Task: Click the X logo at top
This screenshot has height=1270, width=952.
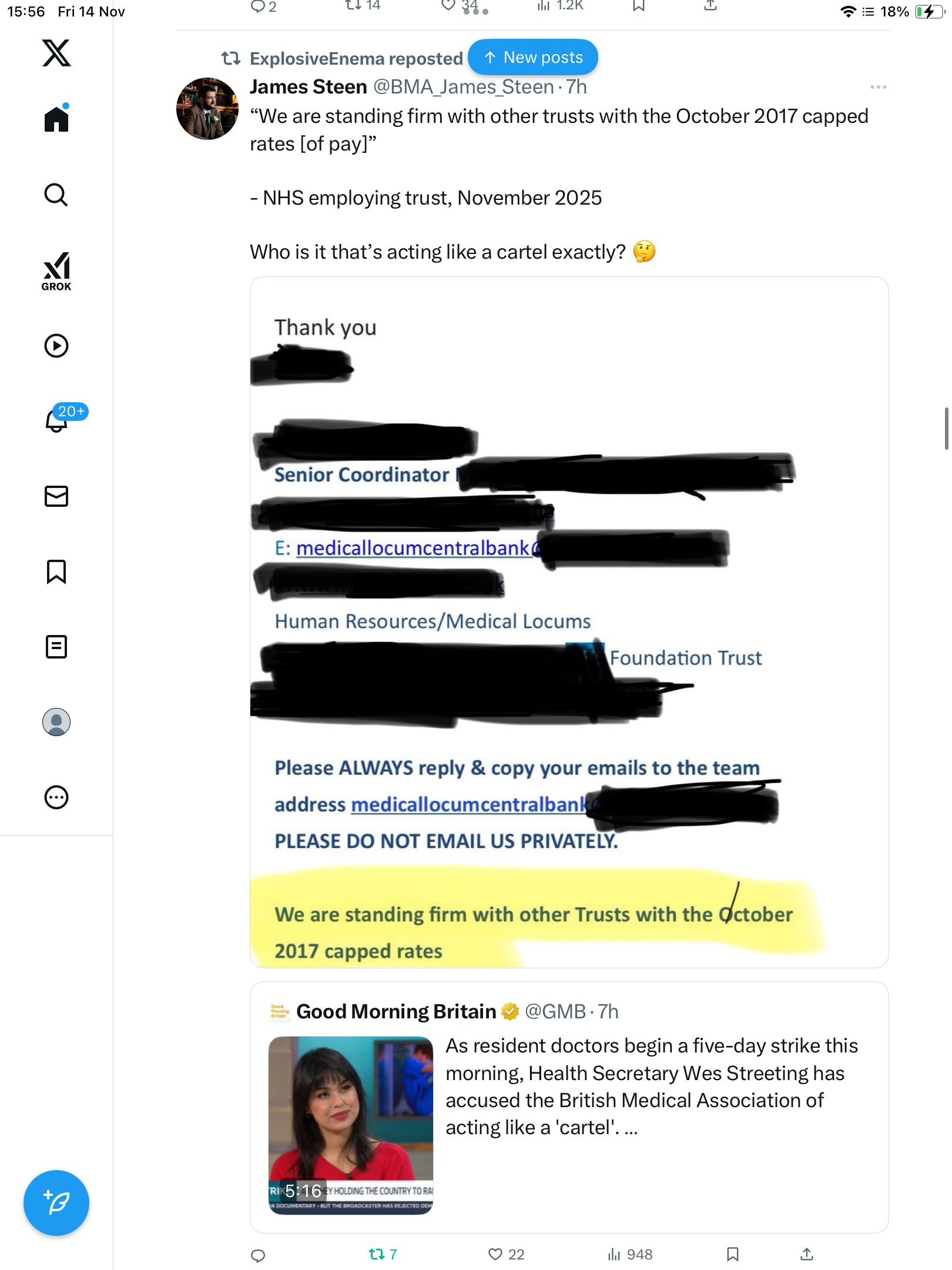Action: coord(56,53)
